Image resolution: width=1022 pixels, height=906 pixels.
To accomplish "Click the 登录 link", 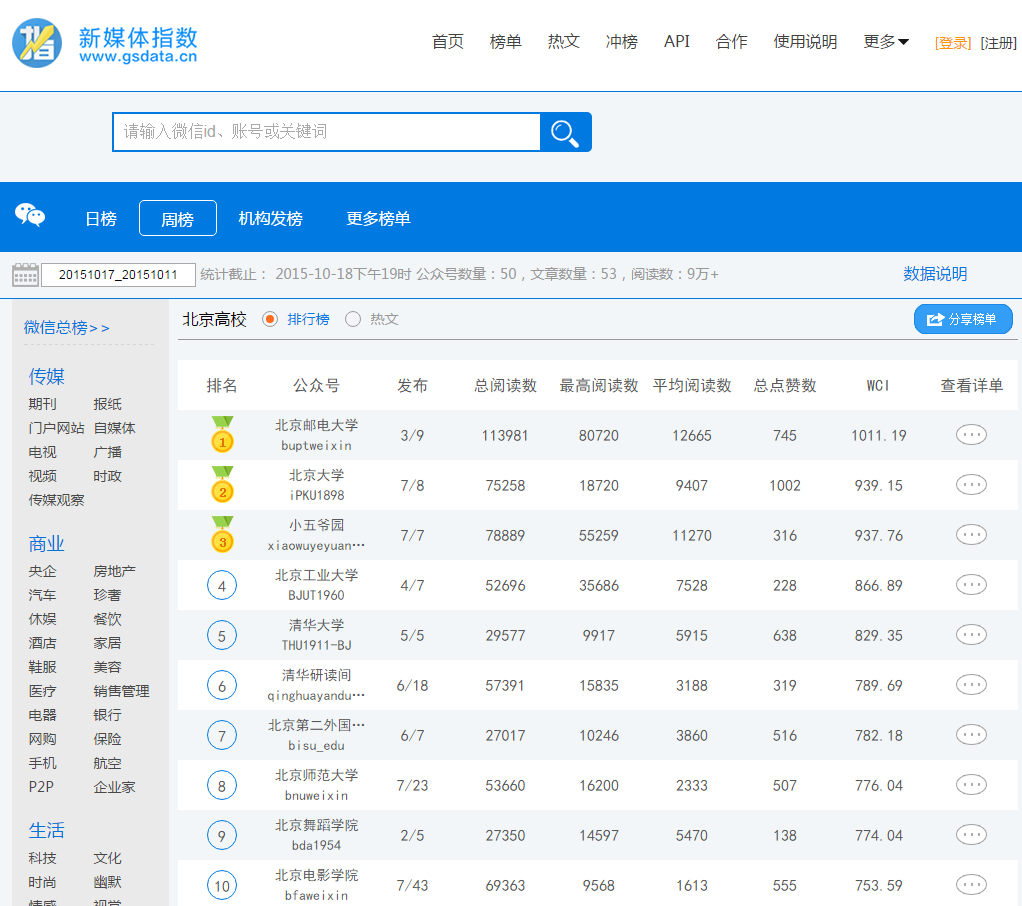I will coord(953,43).
